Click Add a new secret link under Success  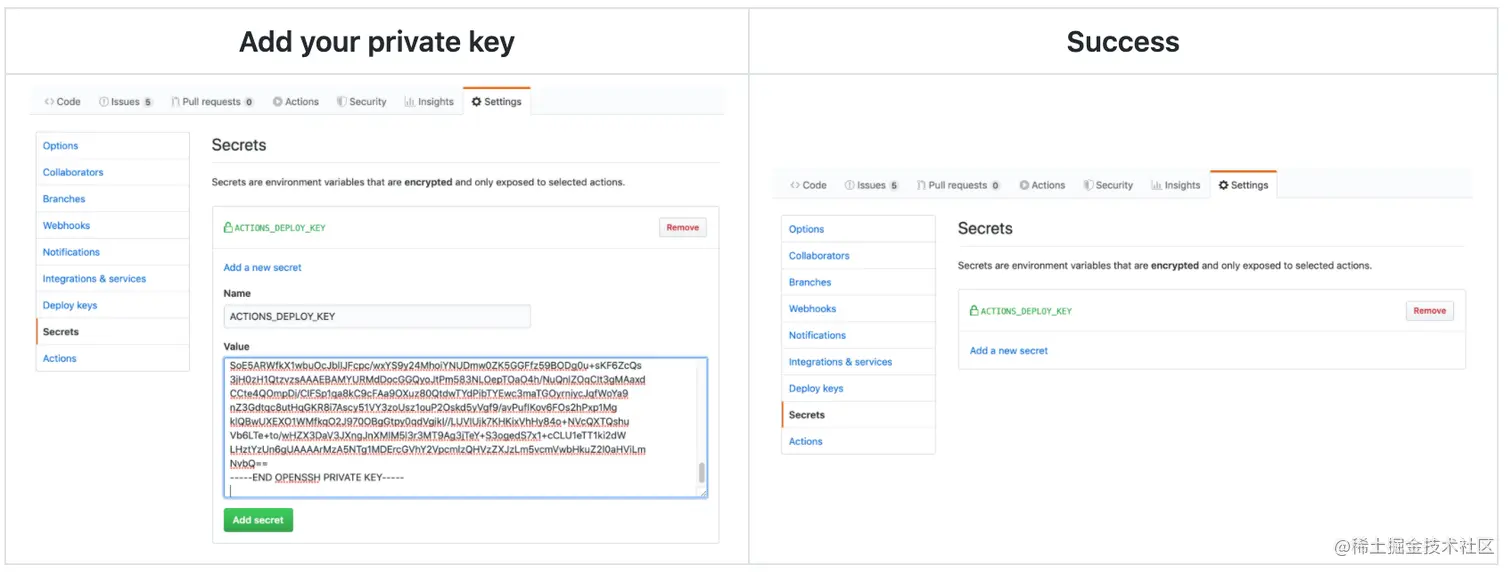point(1009,351)
